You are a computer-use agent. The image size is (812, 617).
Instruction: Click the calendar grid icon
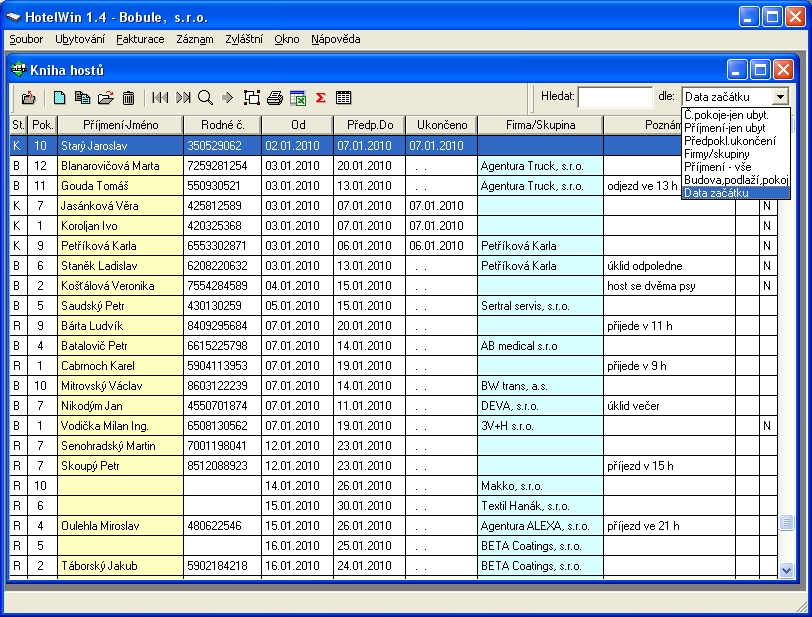click(x=343, y=97)
